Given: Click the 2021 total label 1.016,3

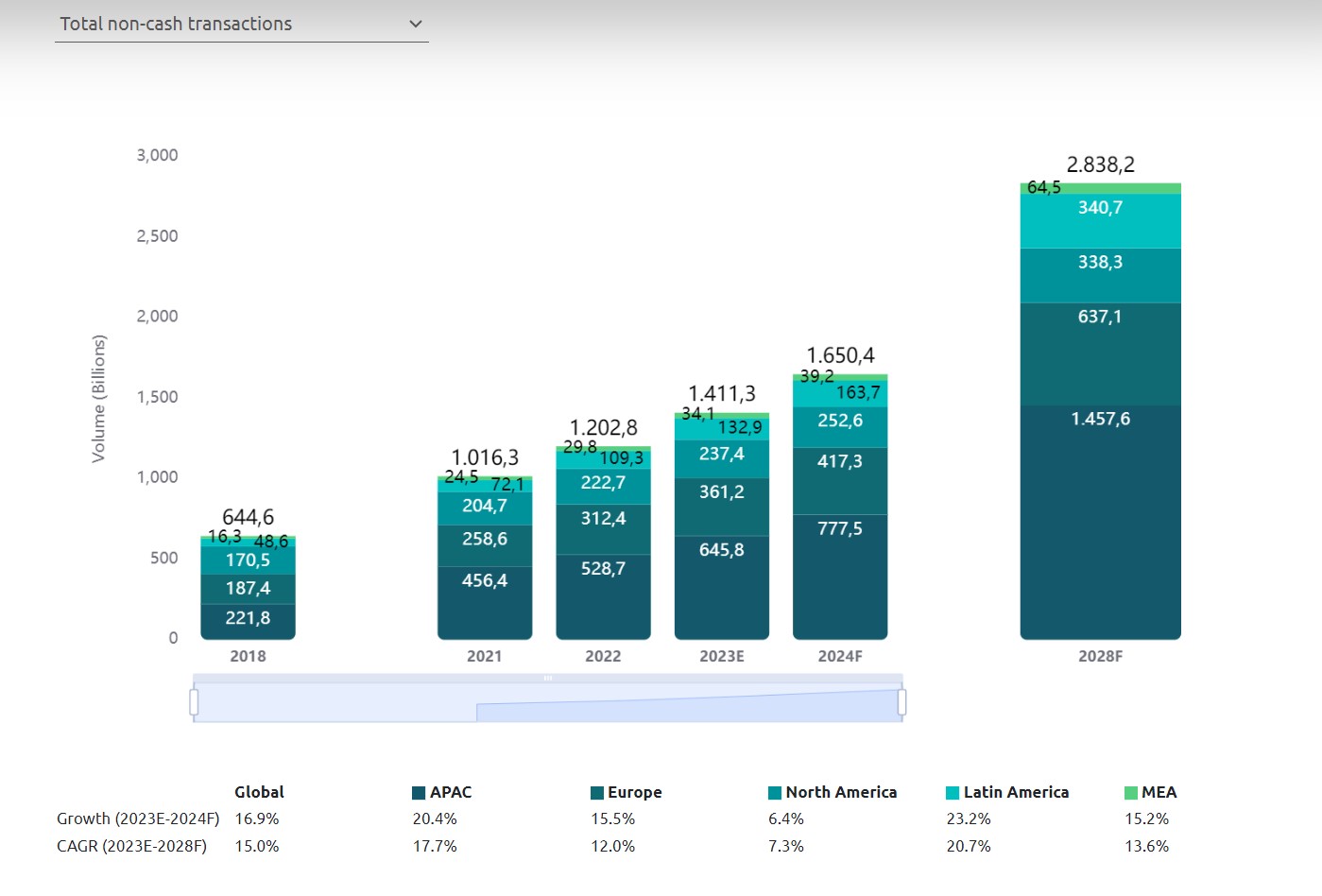Looking at the screenshot, I should (x=485, y=457).
